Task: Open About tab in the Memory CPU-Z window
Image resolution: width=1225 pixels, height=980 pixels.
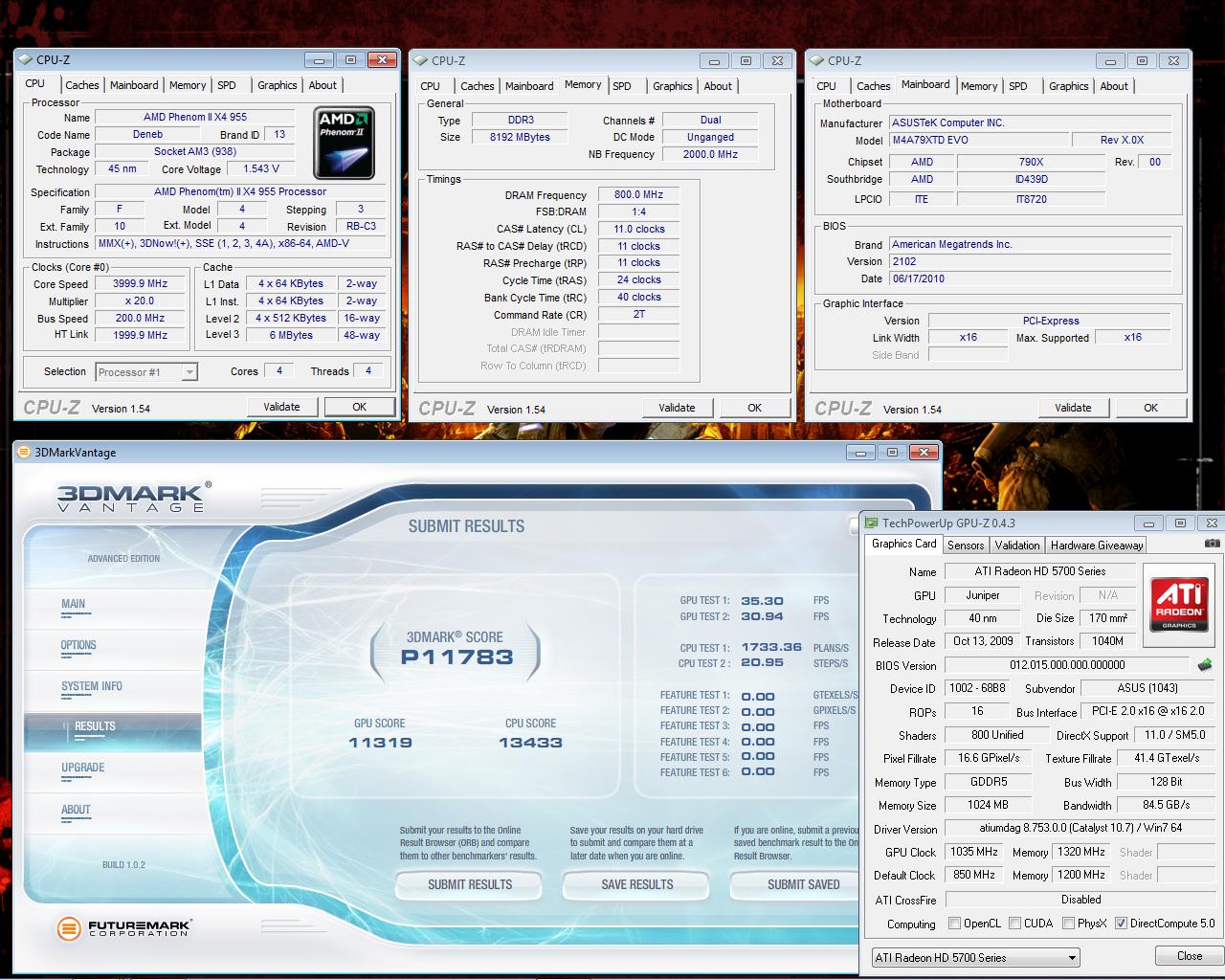Action: coord(718,86)
